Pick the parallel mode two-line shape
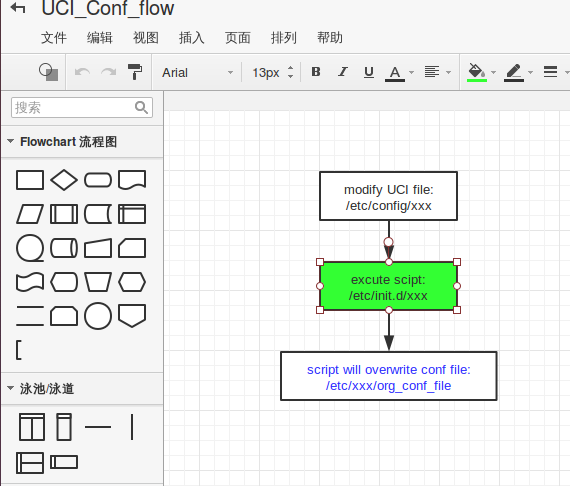 coord(30,316)
